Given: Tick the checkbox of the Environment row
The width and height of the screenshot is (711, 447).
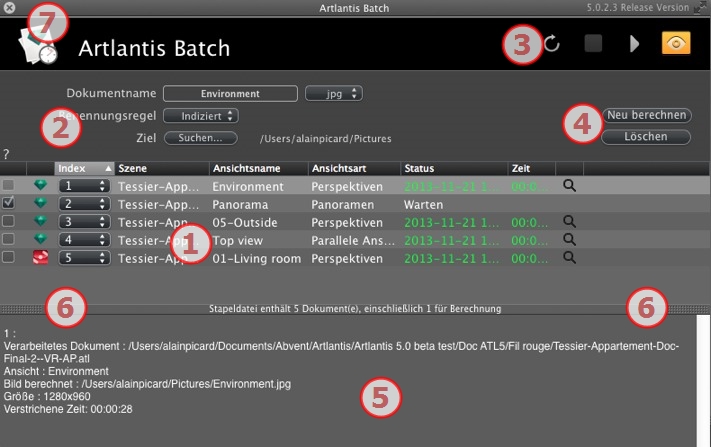Looking at the screenshot, I should pos(8,185).
